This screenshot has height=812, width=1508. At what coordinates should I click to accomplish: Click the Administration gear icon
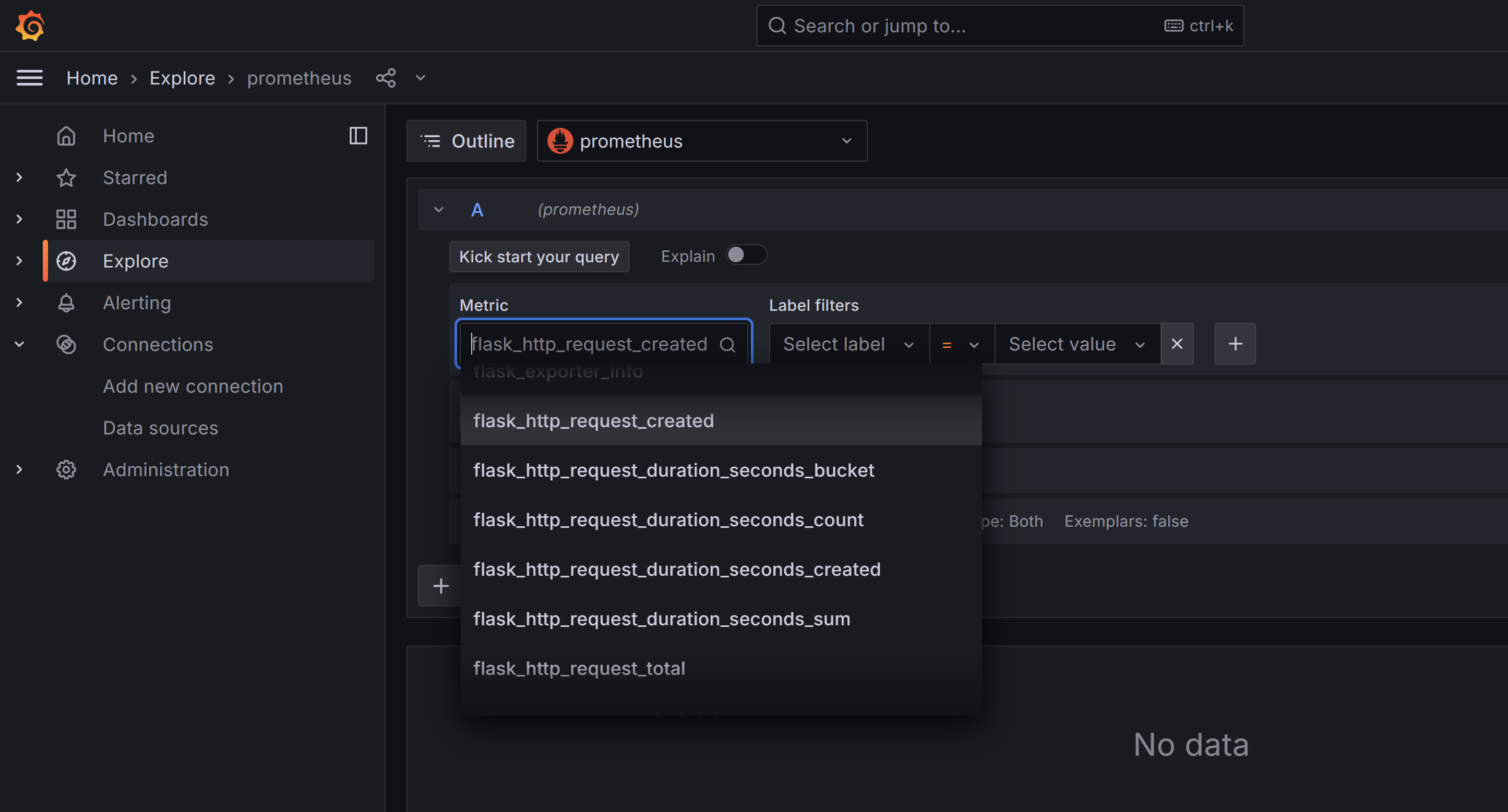66,470
